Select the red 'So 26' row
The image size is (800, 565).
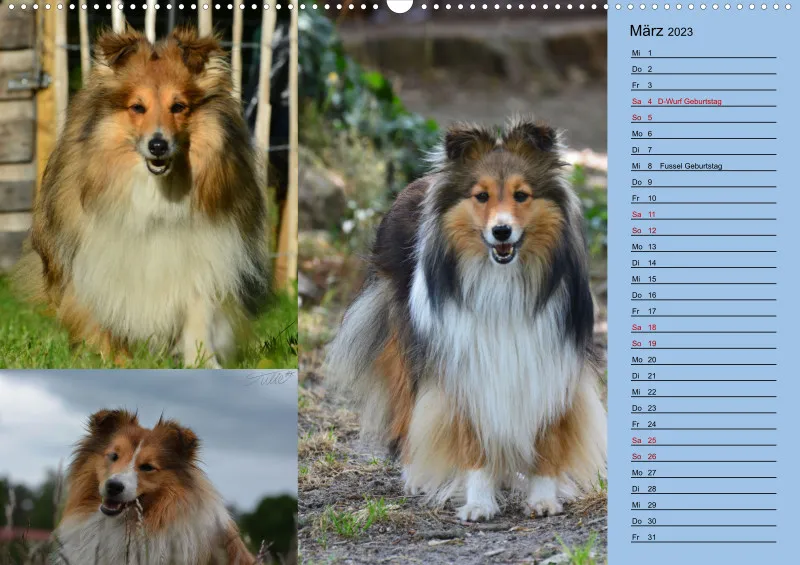[x=703, y=457]
